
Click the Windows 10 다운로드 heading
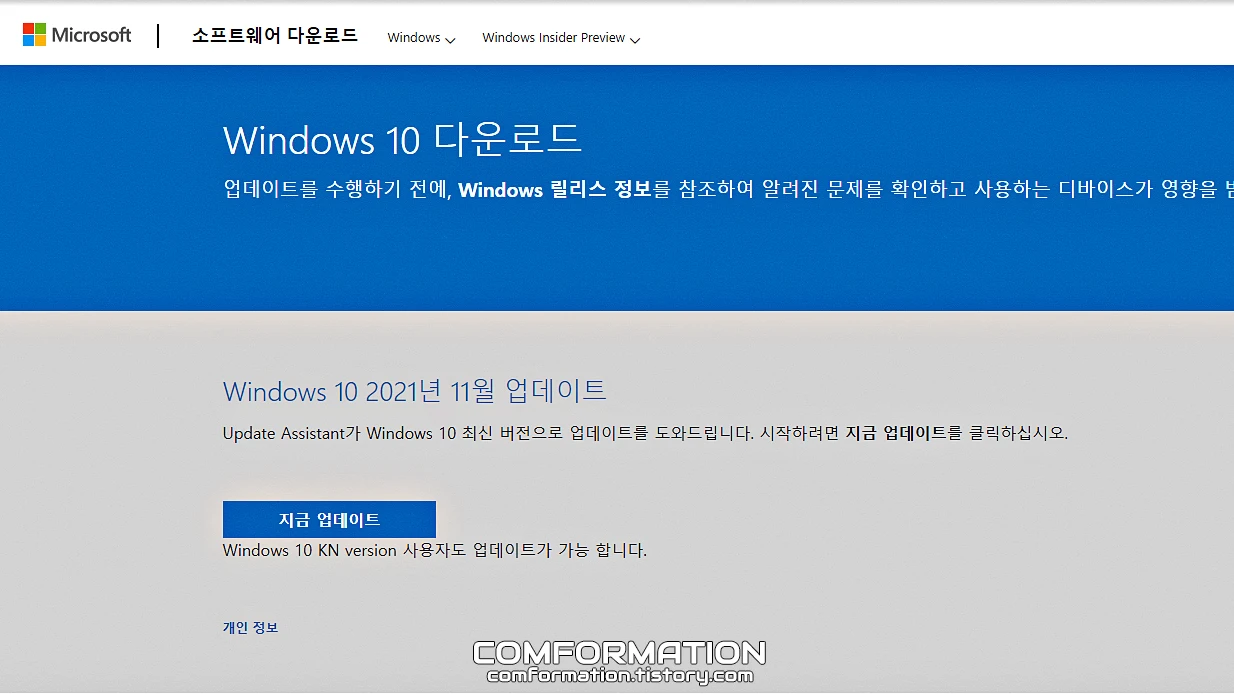[x=402, y=139]
